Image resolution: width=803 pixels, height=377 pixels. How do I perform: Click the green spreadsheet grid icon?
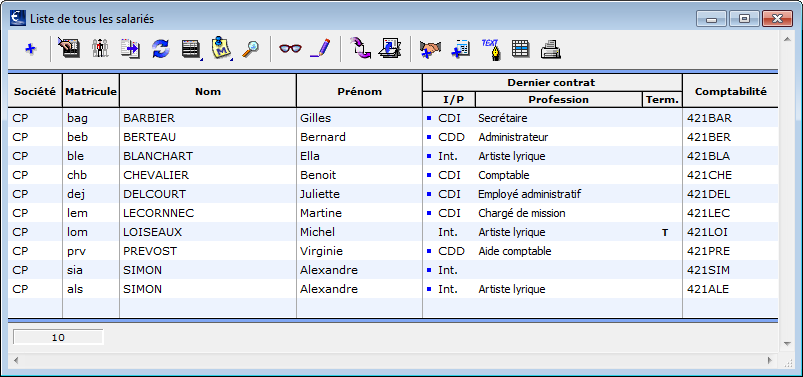[x=520, y=49]
